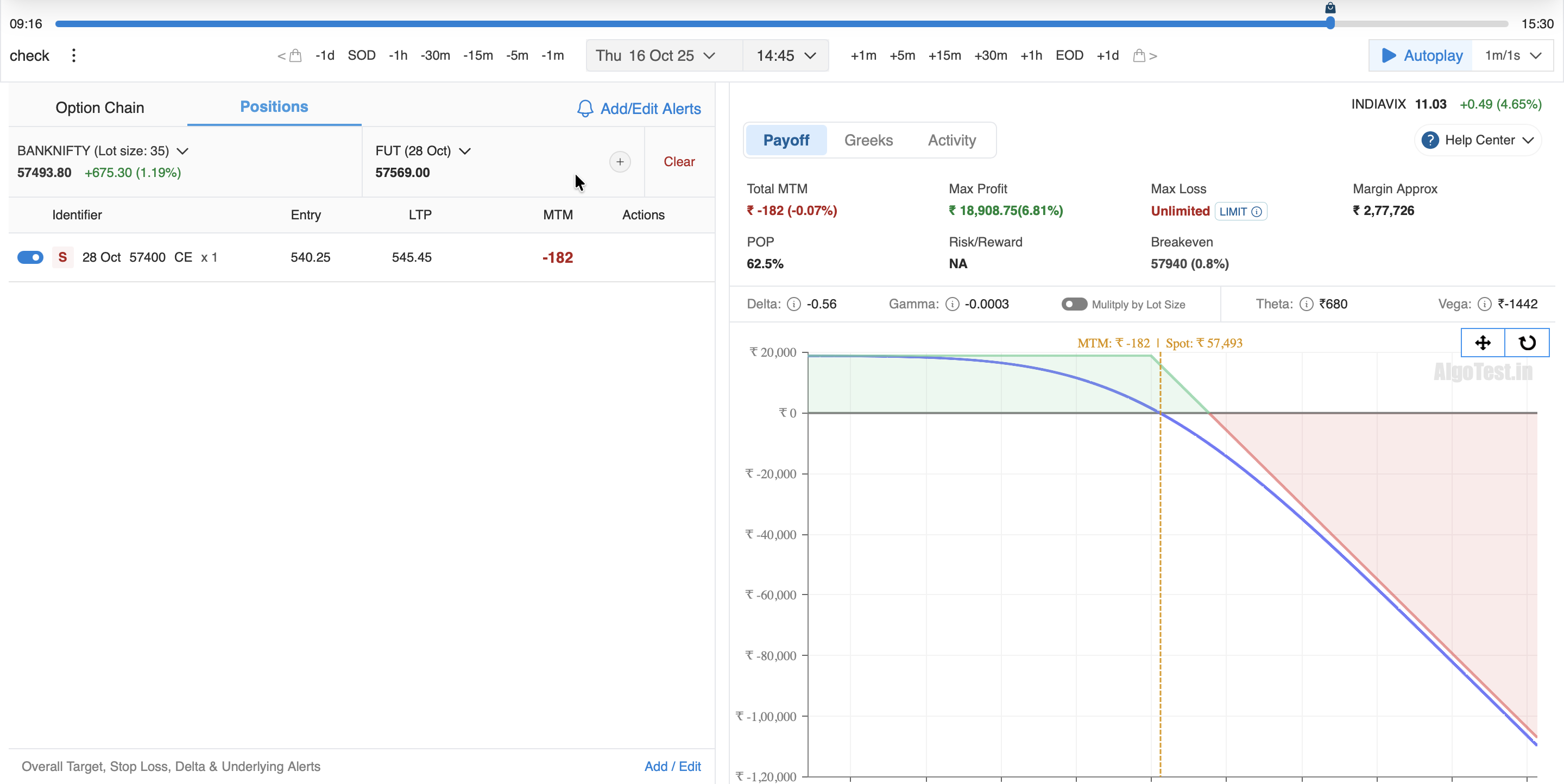Enable Multiply by Lot Size toggle
This screenshot has height=784, width=1564.
click(x=1074, y=304)
